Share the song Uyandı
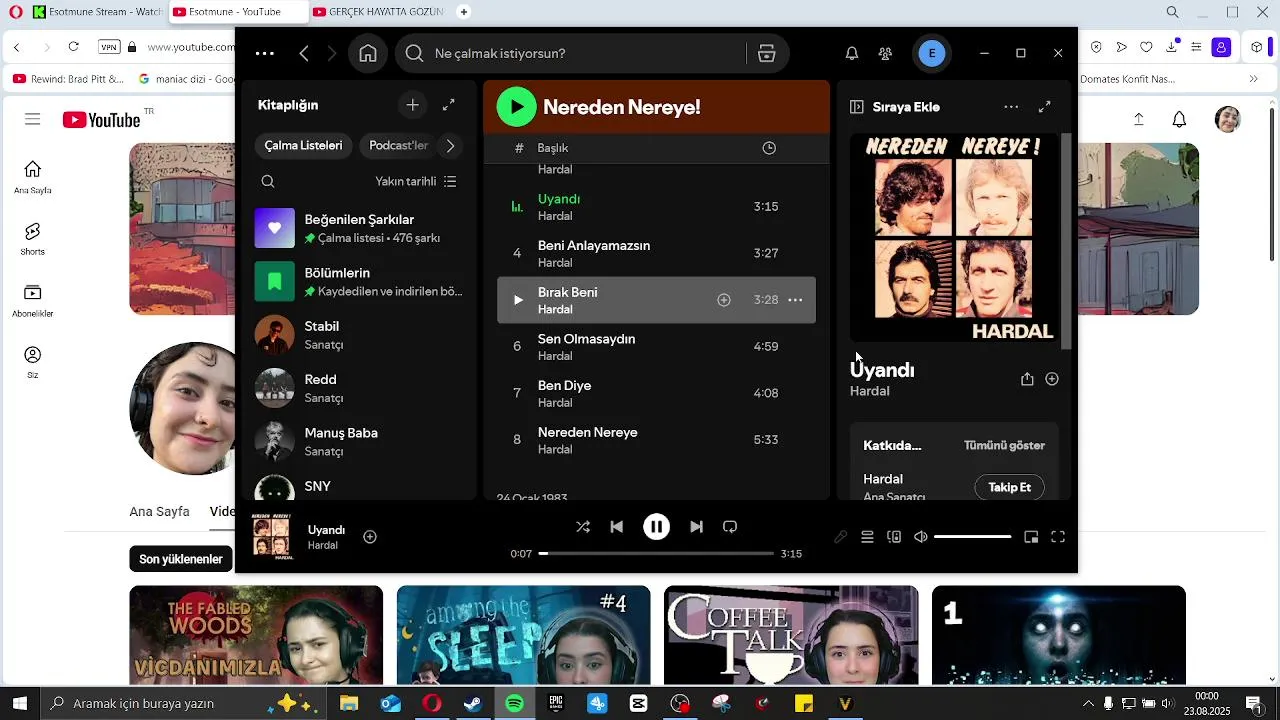 (1027, 379)
